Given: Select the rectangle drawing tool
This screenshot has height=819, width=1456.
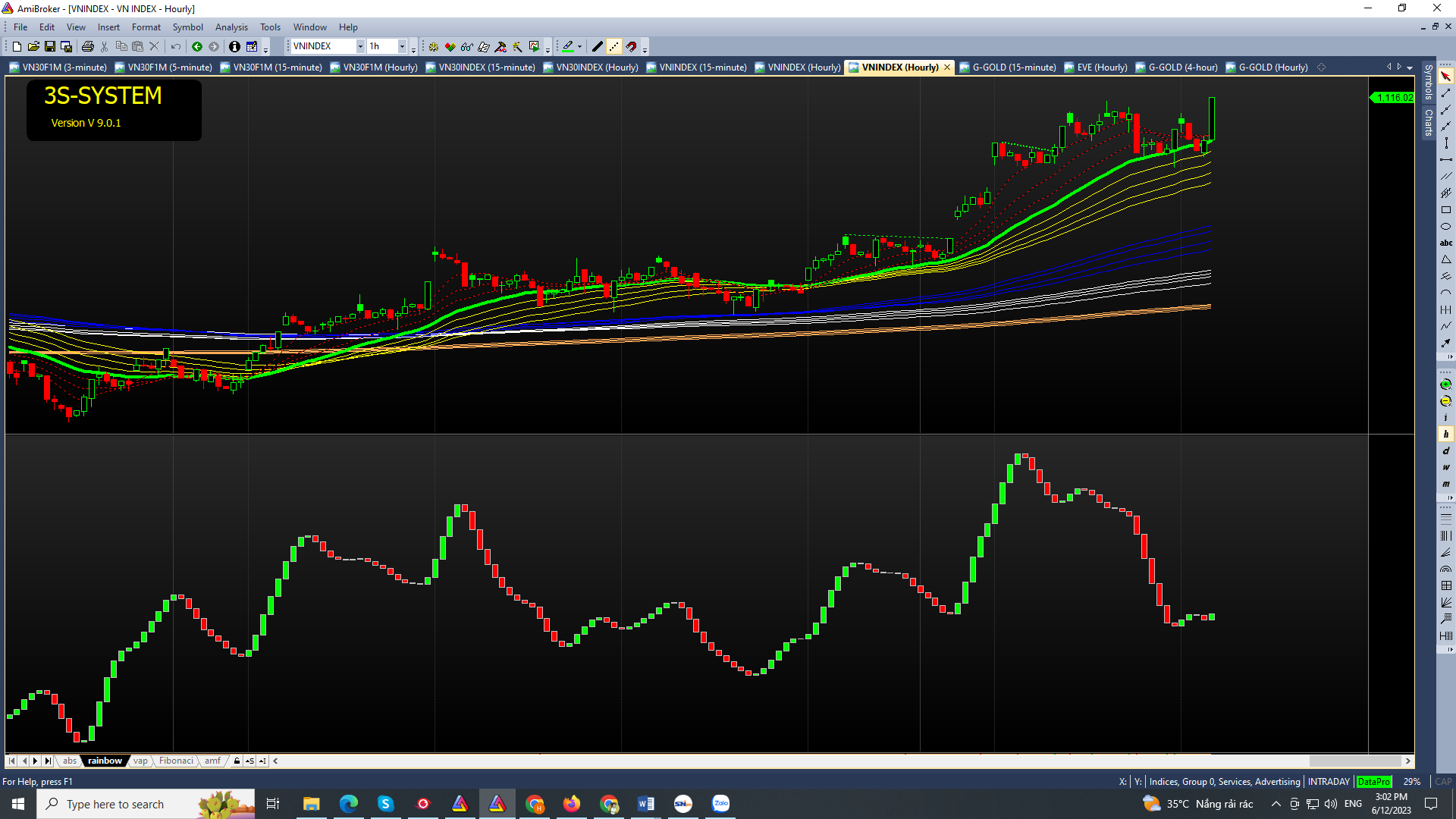Looking at the screenshot, I should [1445, 210].
